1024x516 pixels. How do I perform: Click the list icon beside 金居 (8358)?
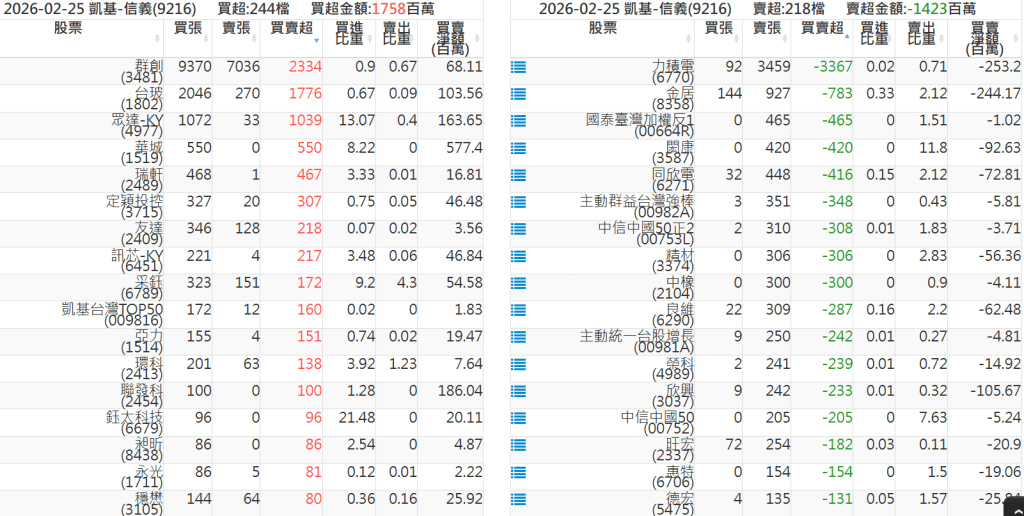(518, 95)
